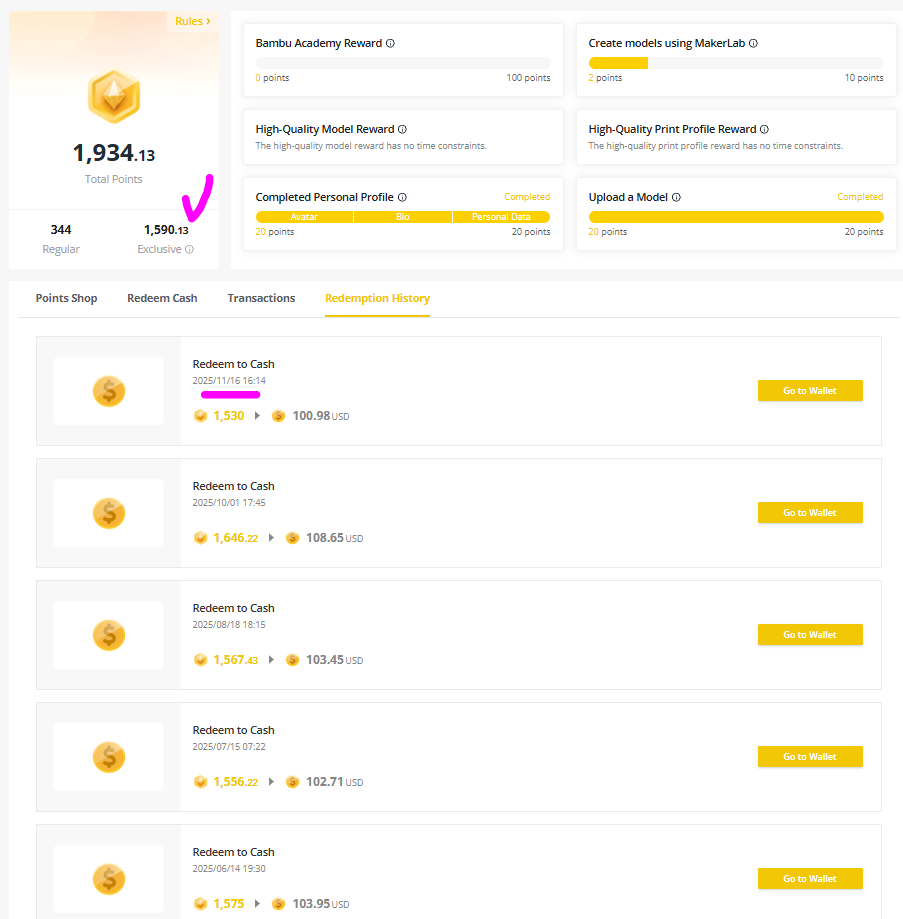Image resolution: width=903 pixels, height=919 pixels.
Task: Open the Rules link
Action: click(192, 21)
